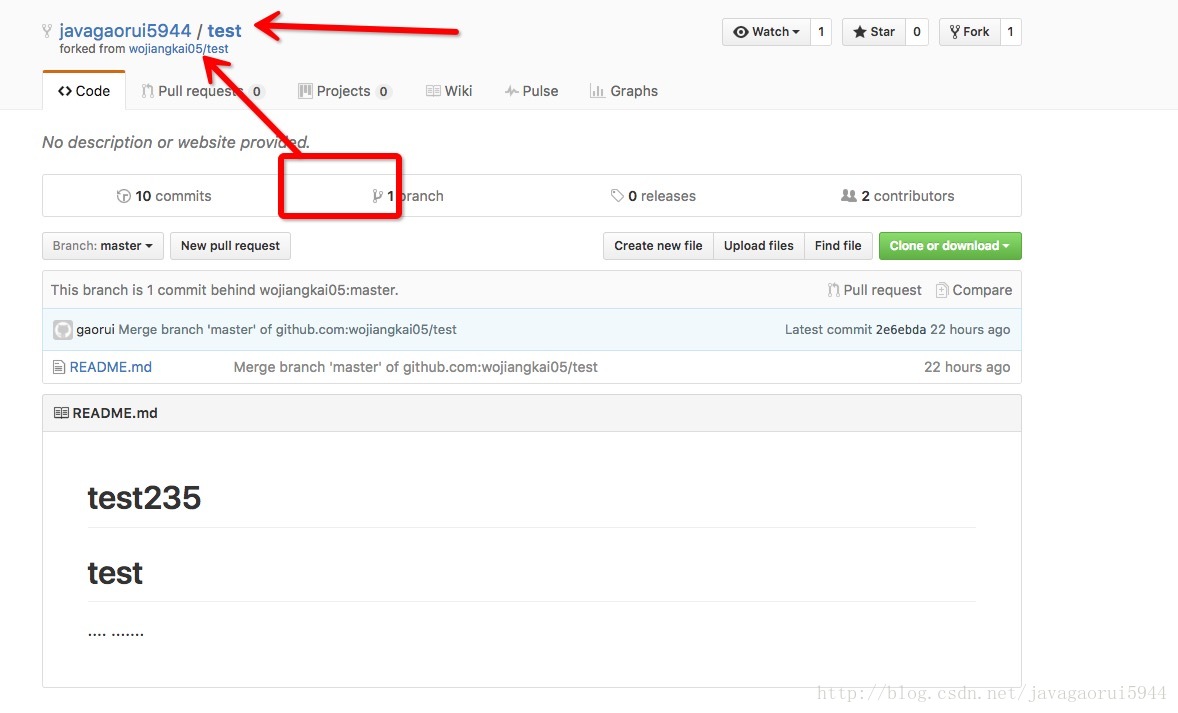
Task: Click the file icon next to README.md row
Action: click(59, 367)
